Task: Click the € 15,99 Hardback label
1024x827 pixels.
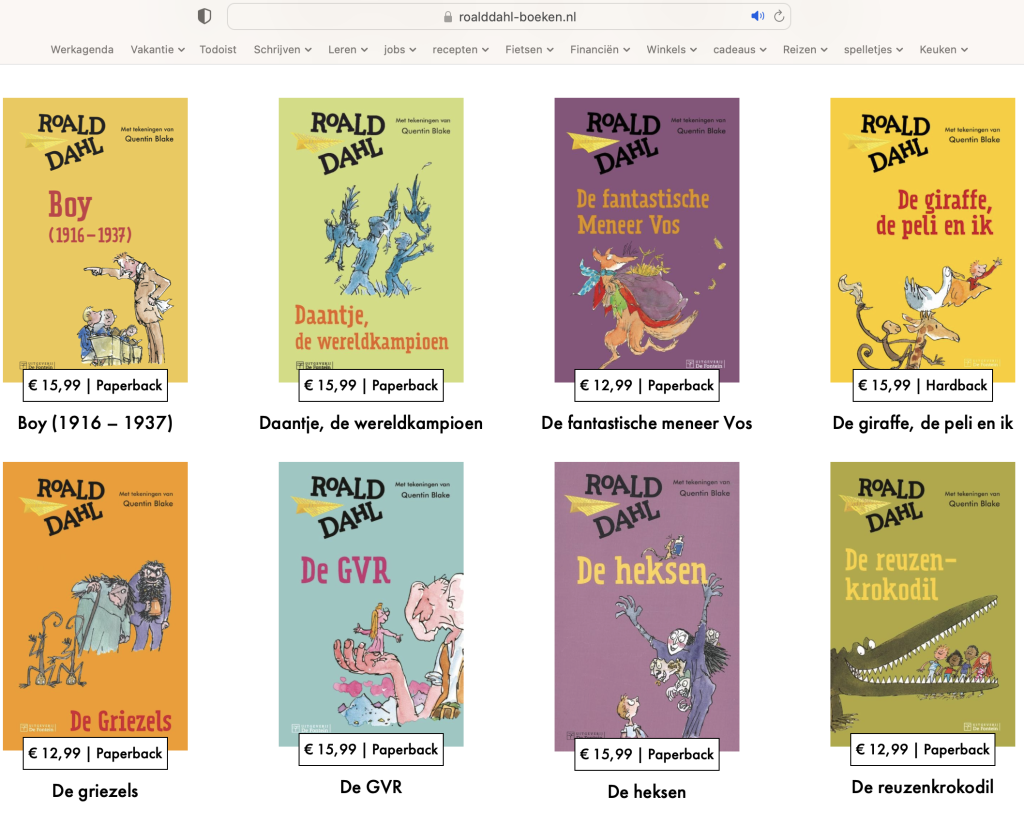Action: pos(923,385)
